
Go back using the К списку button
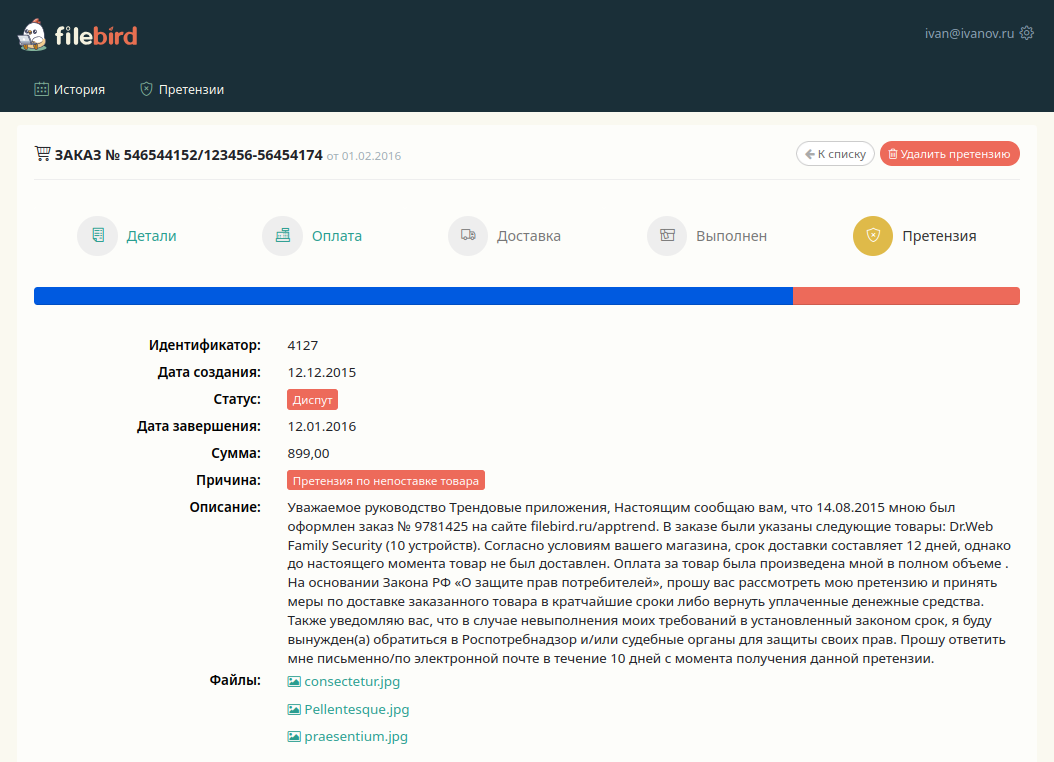pos(835,154)
